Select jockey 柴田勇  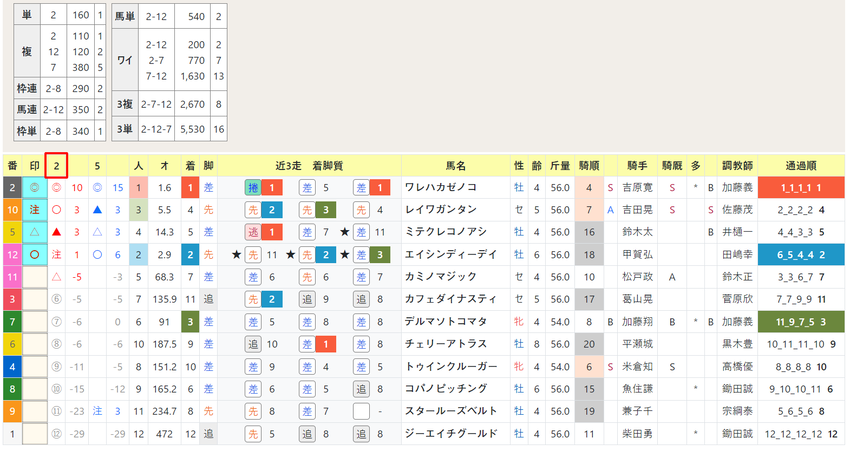point(638,434)
